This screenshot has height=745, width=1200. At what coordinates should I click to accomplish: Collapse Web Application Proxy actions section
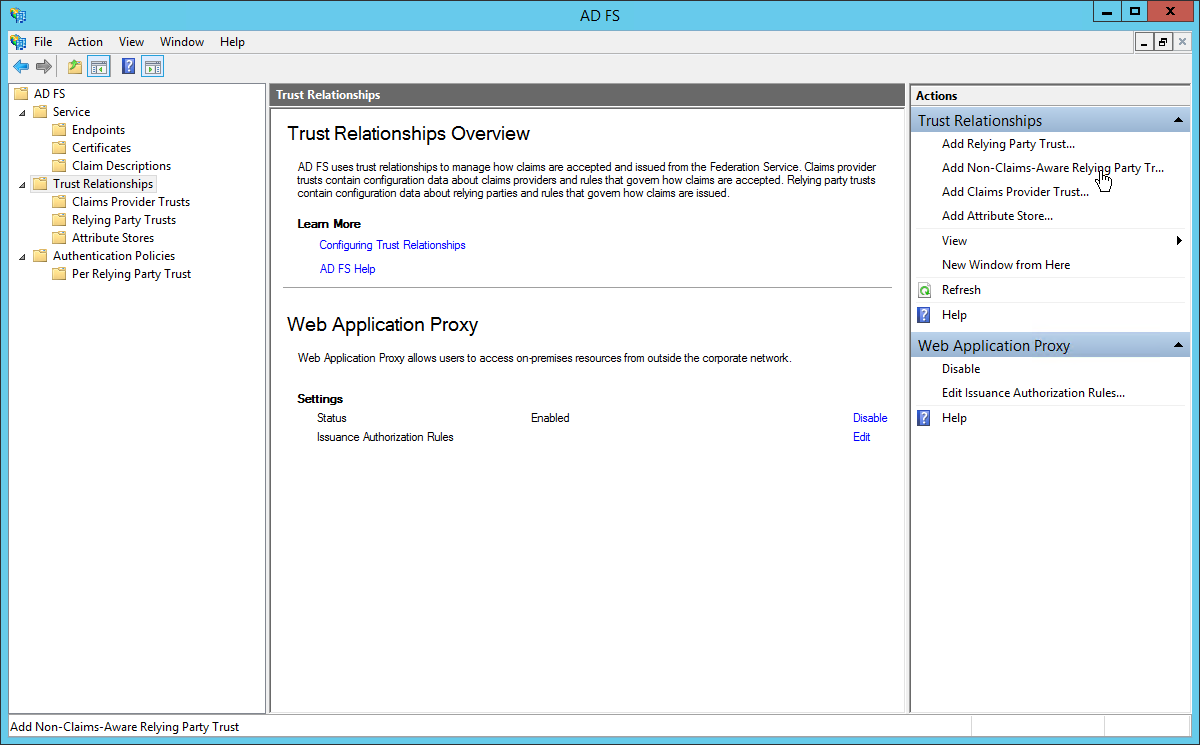click(x=1179, y=346)
